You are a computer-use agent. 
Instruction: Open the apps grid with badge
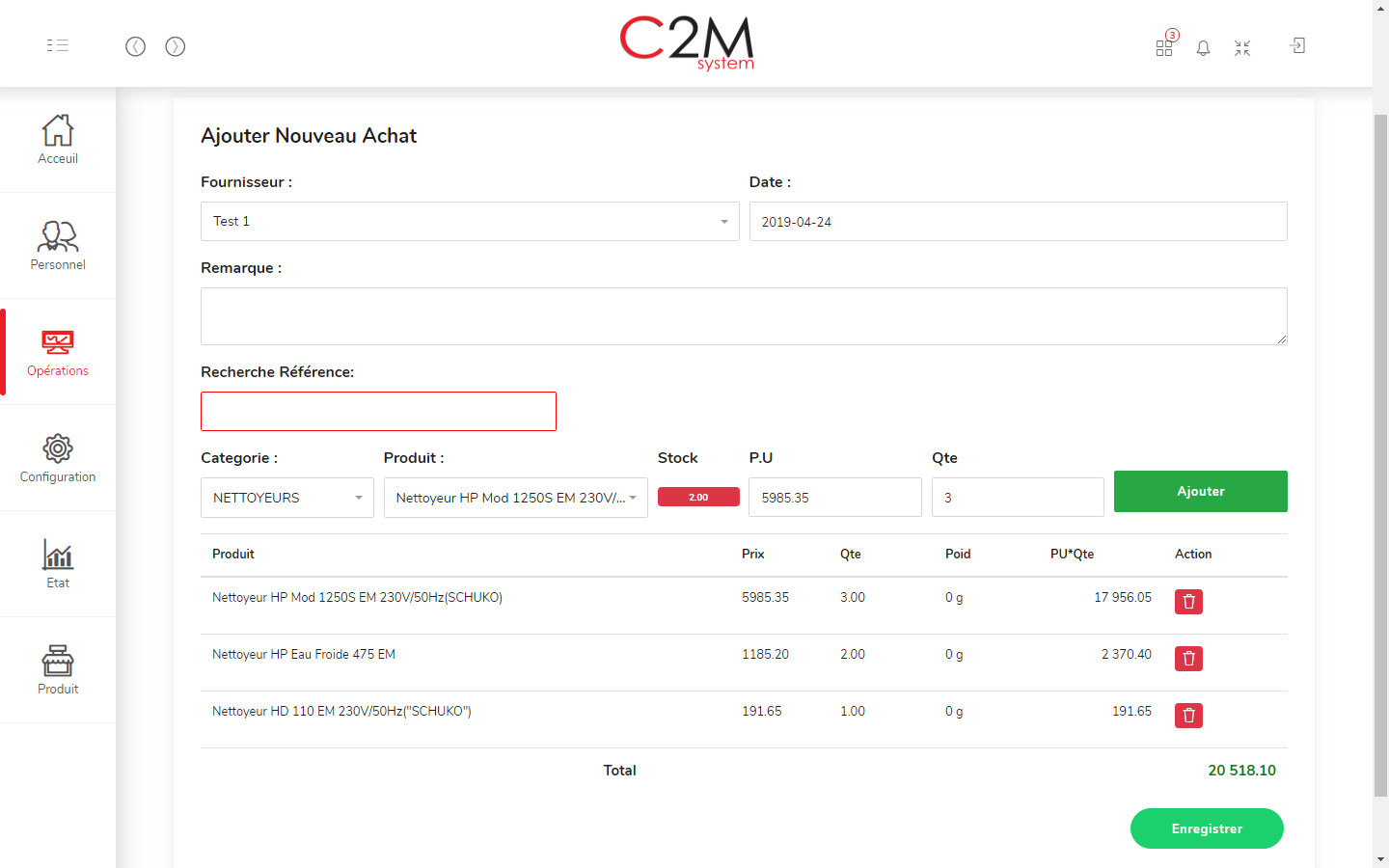1164,47
